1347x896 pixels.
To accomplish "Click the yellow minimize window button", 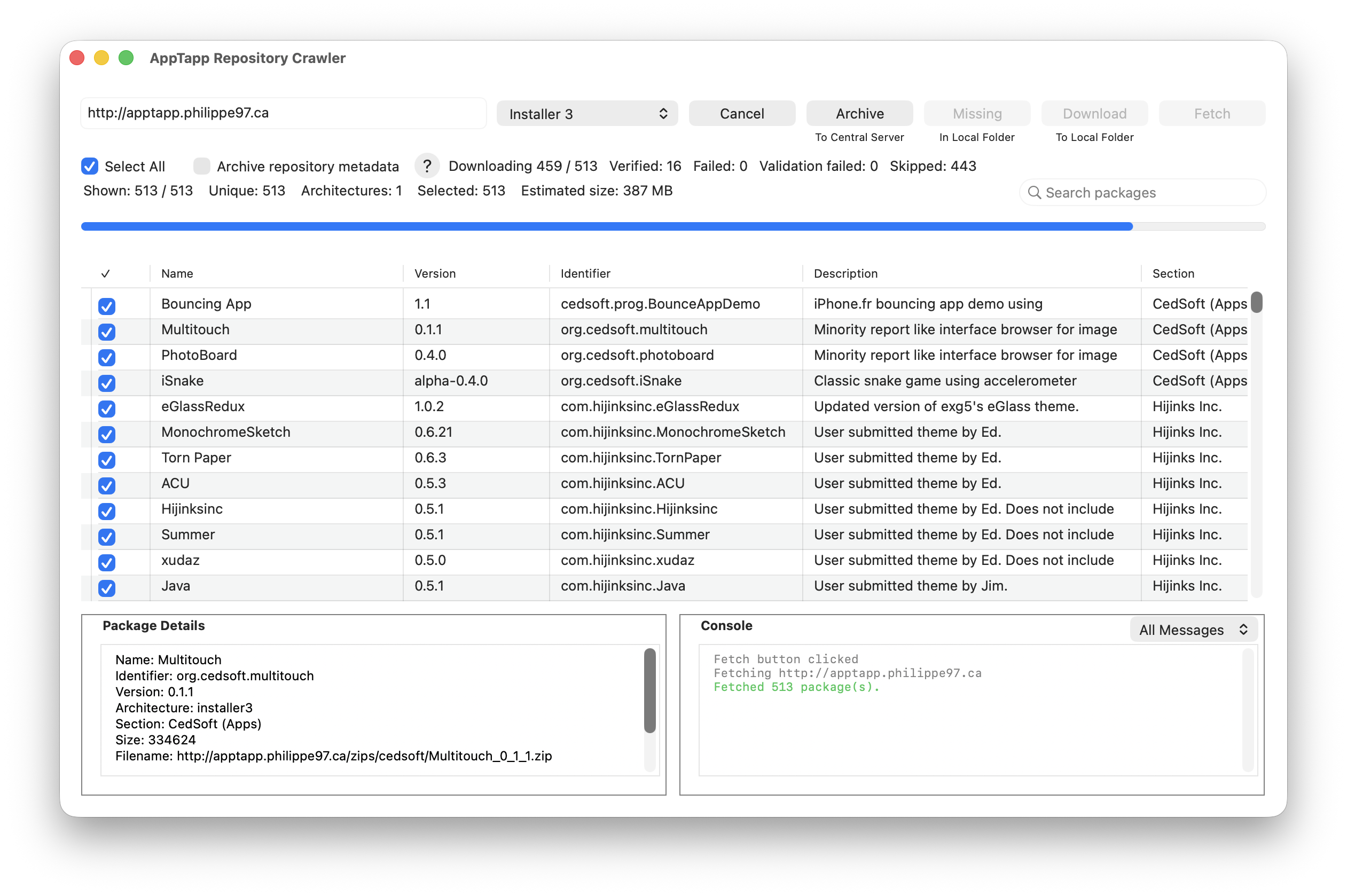I will (x=101, y=58).
